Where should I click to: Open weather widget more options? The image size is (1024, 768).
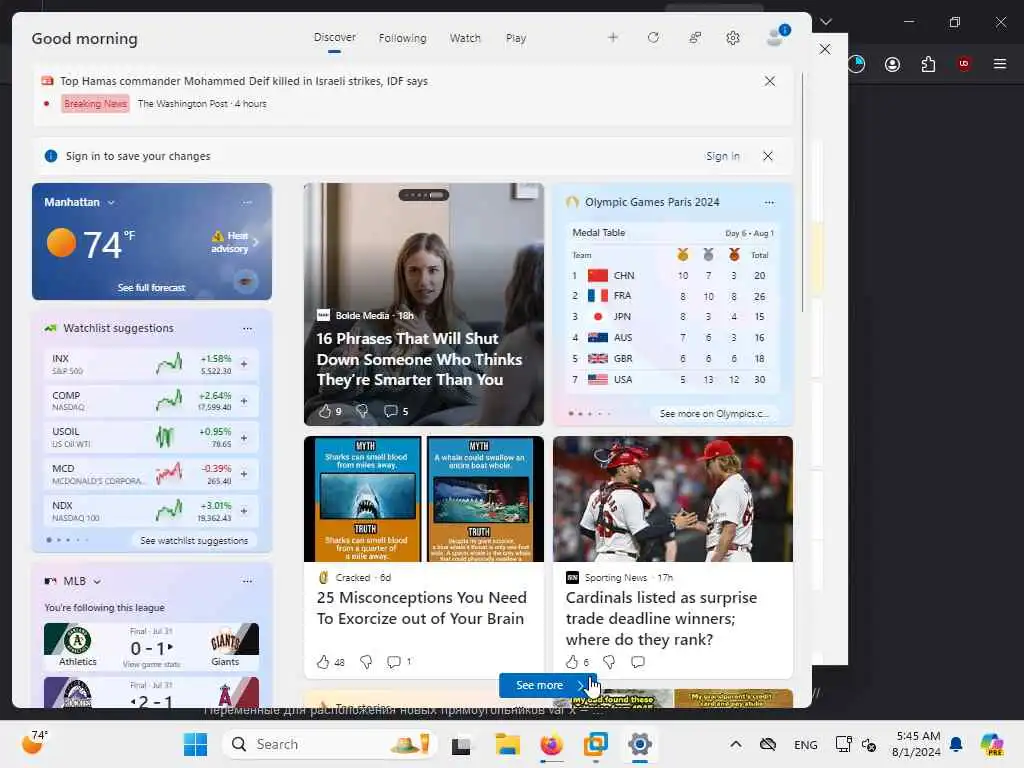pyautogui.click(x=247, y=202)
